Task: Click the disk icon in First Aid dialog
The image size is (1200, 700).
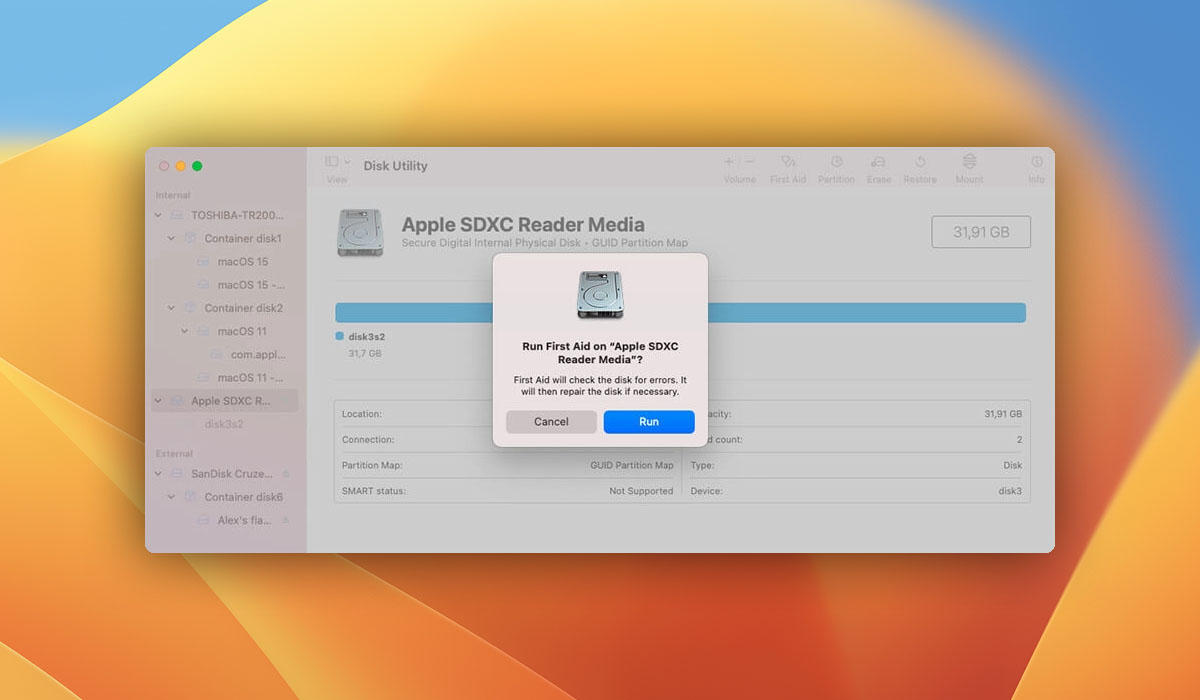Action: [600, 296]
